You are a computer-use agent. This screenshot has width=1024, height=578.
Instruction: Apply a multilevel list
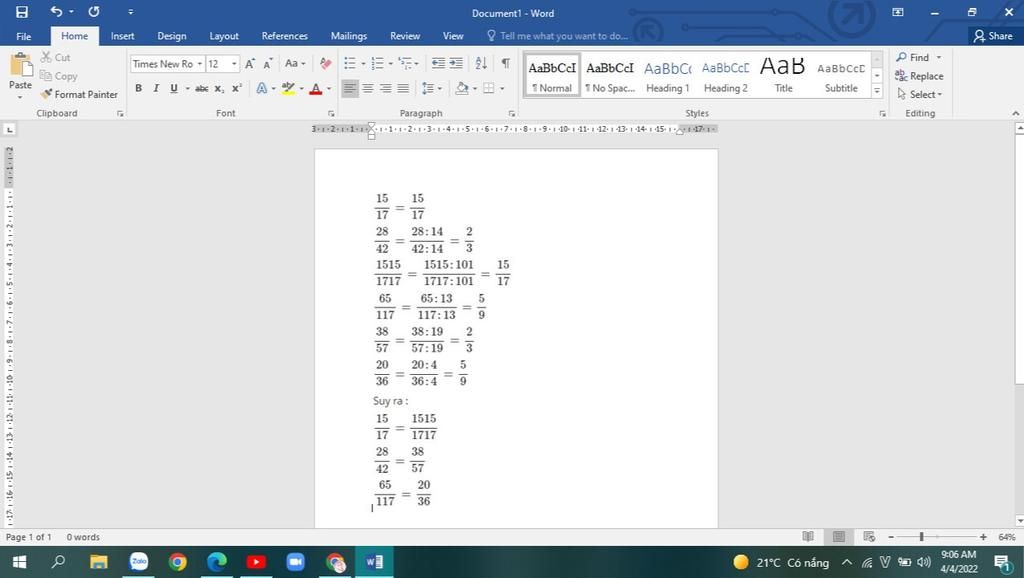[x=406, y=63]
